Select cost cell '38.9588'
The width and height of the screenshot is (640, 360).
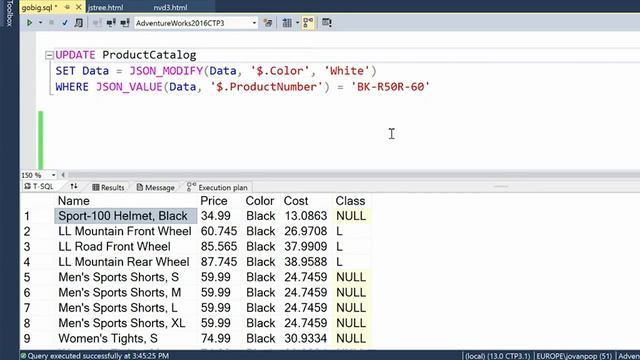306,262
